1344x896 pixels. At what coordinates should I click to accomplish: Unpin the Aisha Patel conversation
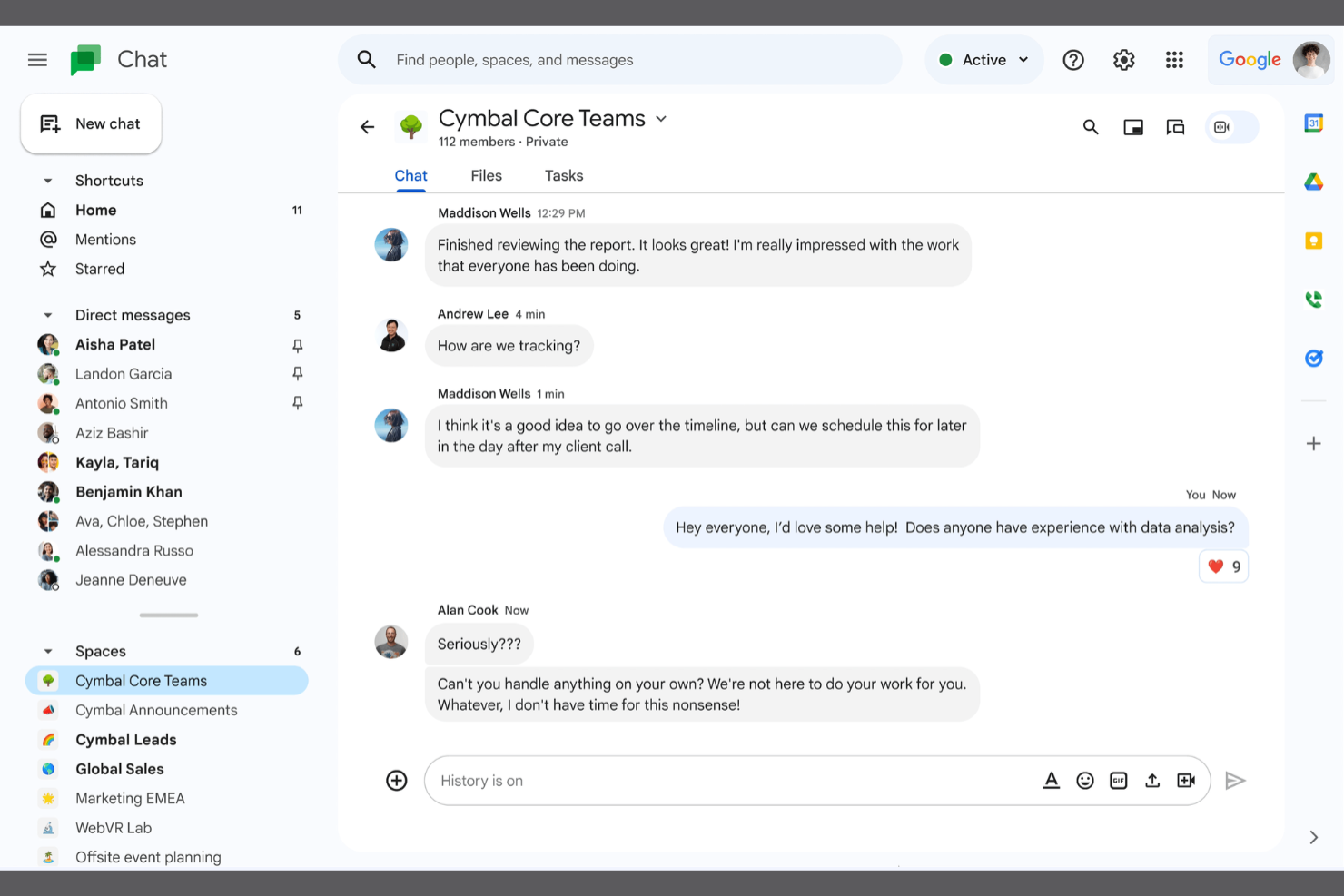coord(297,345)
